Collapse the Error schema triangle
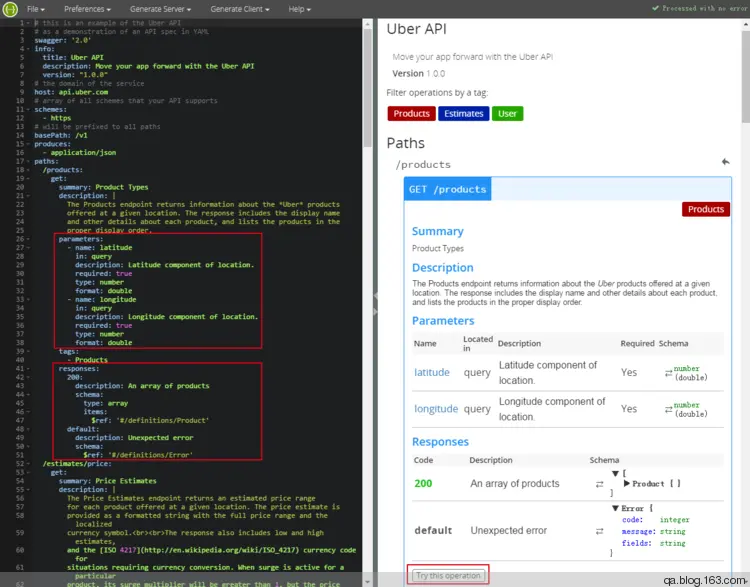 point(616,508)
